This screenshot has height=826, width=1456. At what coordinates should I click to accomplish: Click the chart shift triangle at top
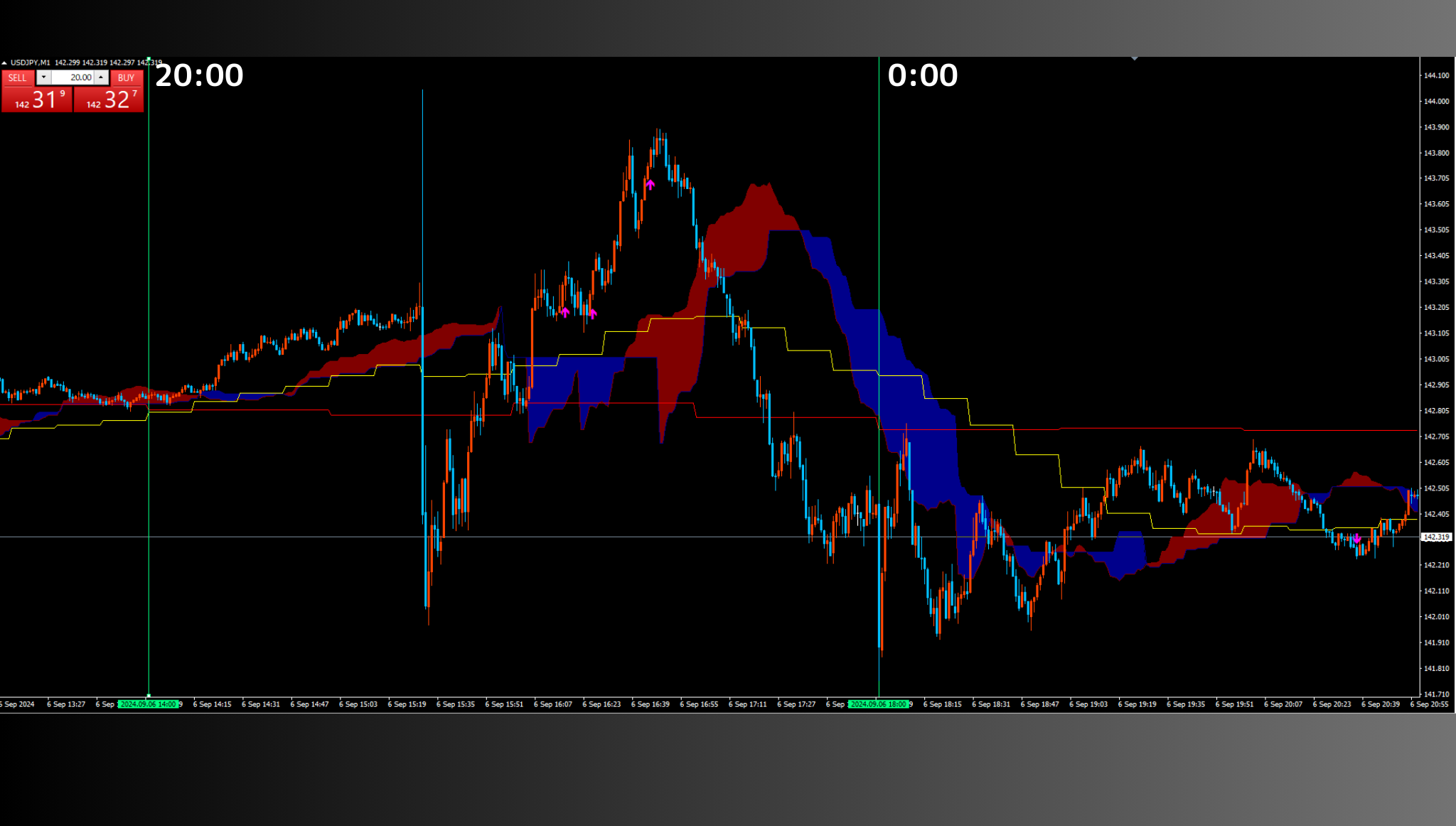(x=1135, y=59)
